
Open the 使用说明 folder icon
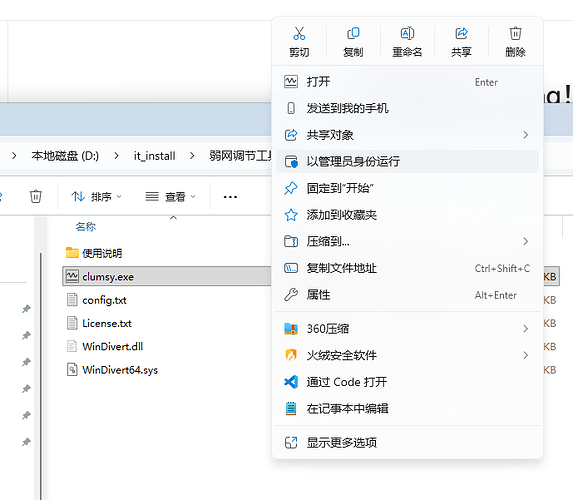point(72,253)
